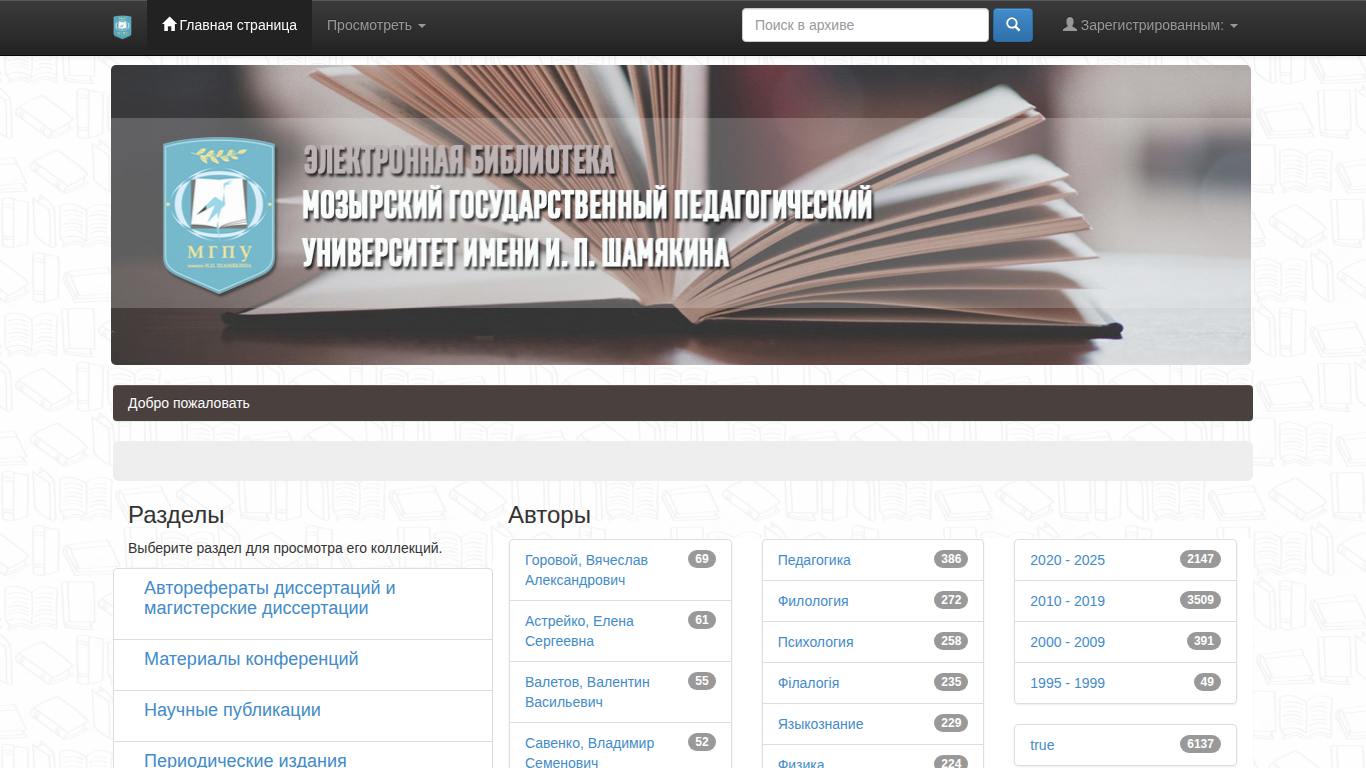This screenshot has height=768, width=1366.
Task: Click the university logo icon in navbar
Action: pos(122,27)
